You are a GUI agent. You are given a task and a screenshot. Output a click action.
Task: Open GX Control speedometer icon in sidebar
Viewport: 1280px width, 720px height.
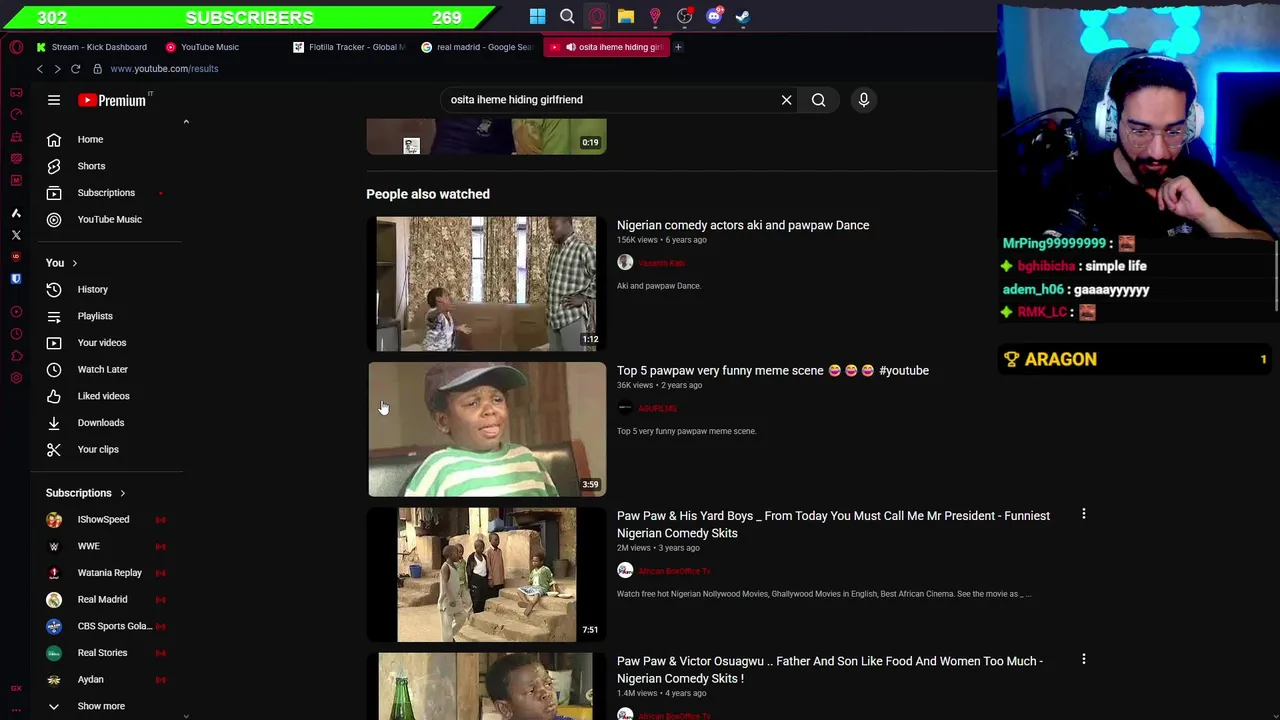(16, 114)
